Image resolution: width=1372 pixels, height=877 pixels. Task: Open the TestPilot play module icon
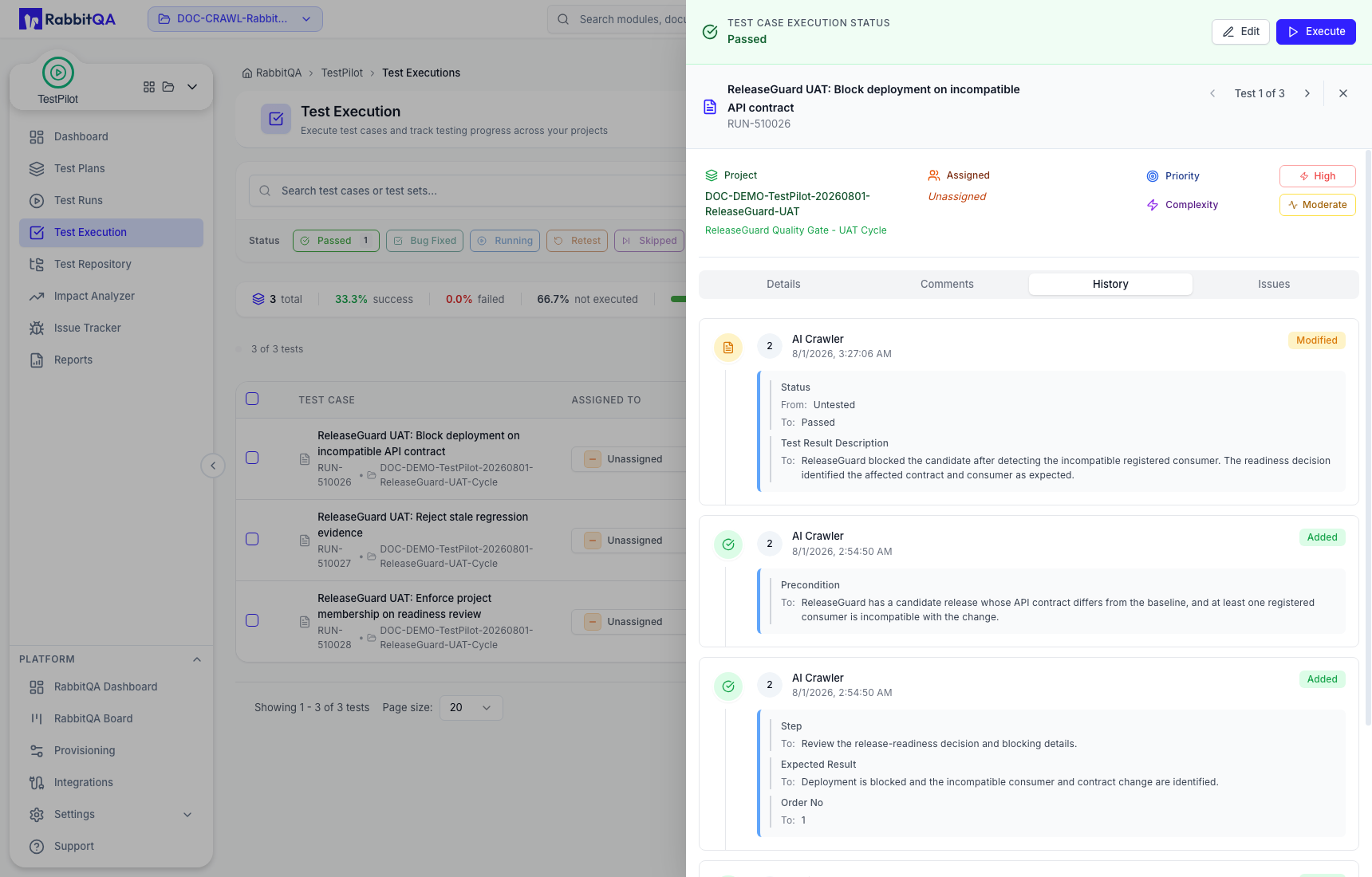(58, 73)
